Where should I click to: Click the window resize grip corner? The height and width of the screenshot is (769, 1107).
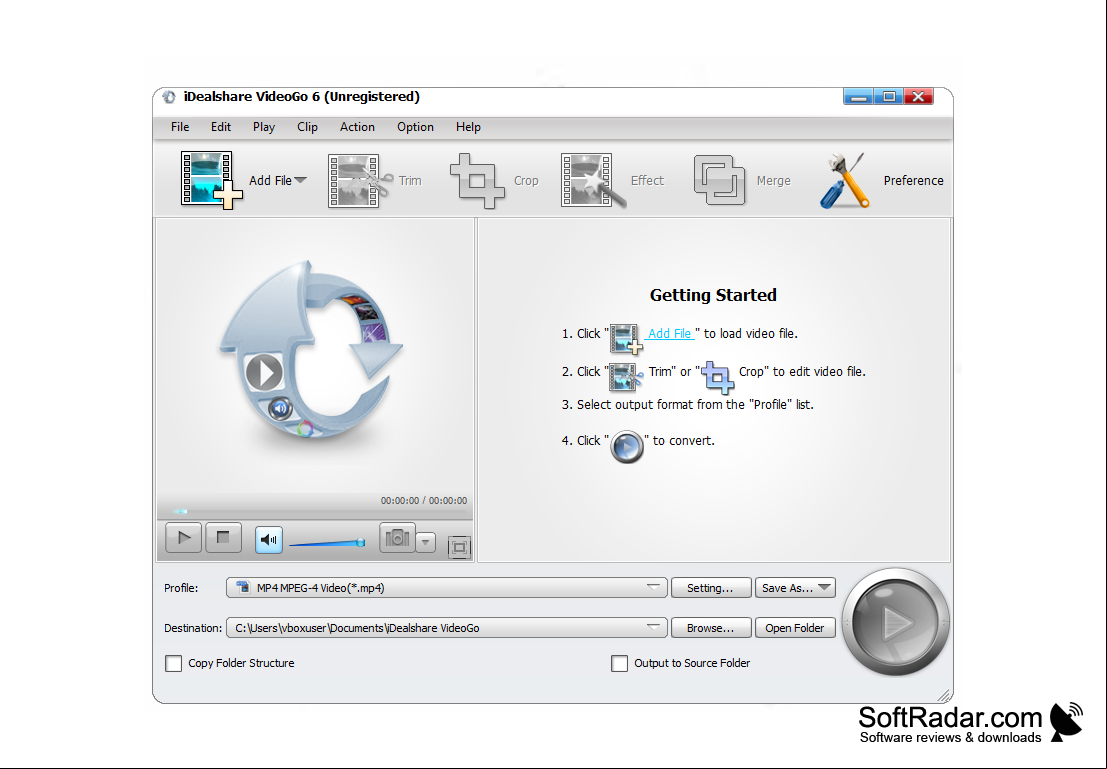944,695
